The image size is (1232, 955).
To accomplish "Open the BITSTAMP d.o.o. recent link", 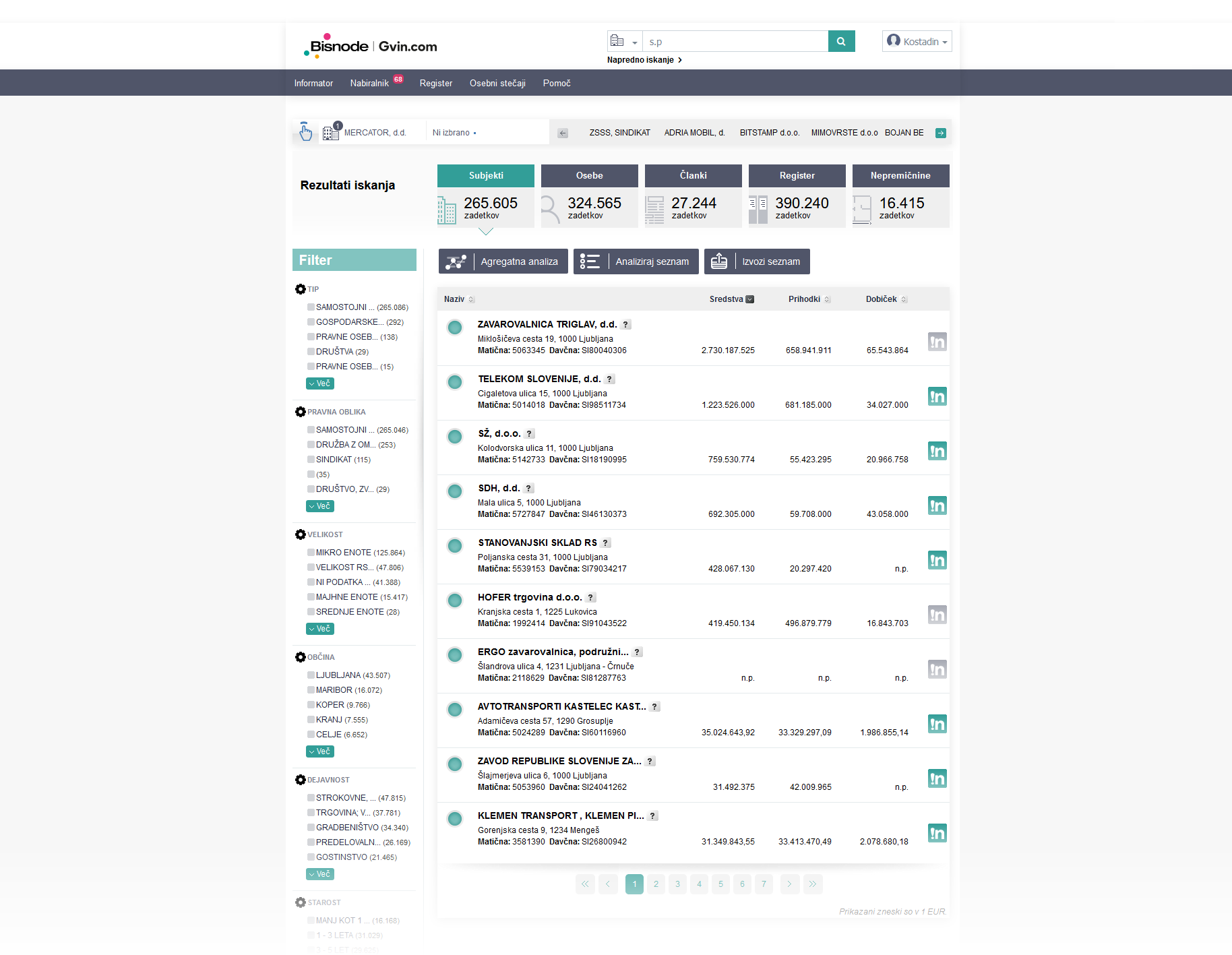I will (770, 133).
